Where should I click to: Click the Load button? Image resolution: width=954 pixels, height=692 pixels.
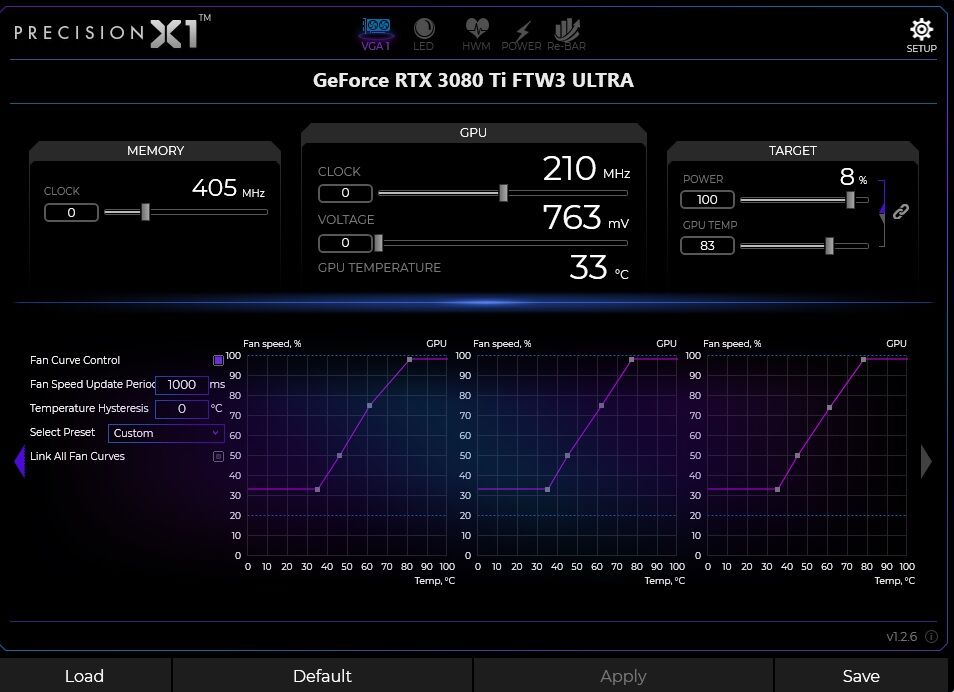(85, 676)
